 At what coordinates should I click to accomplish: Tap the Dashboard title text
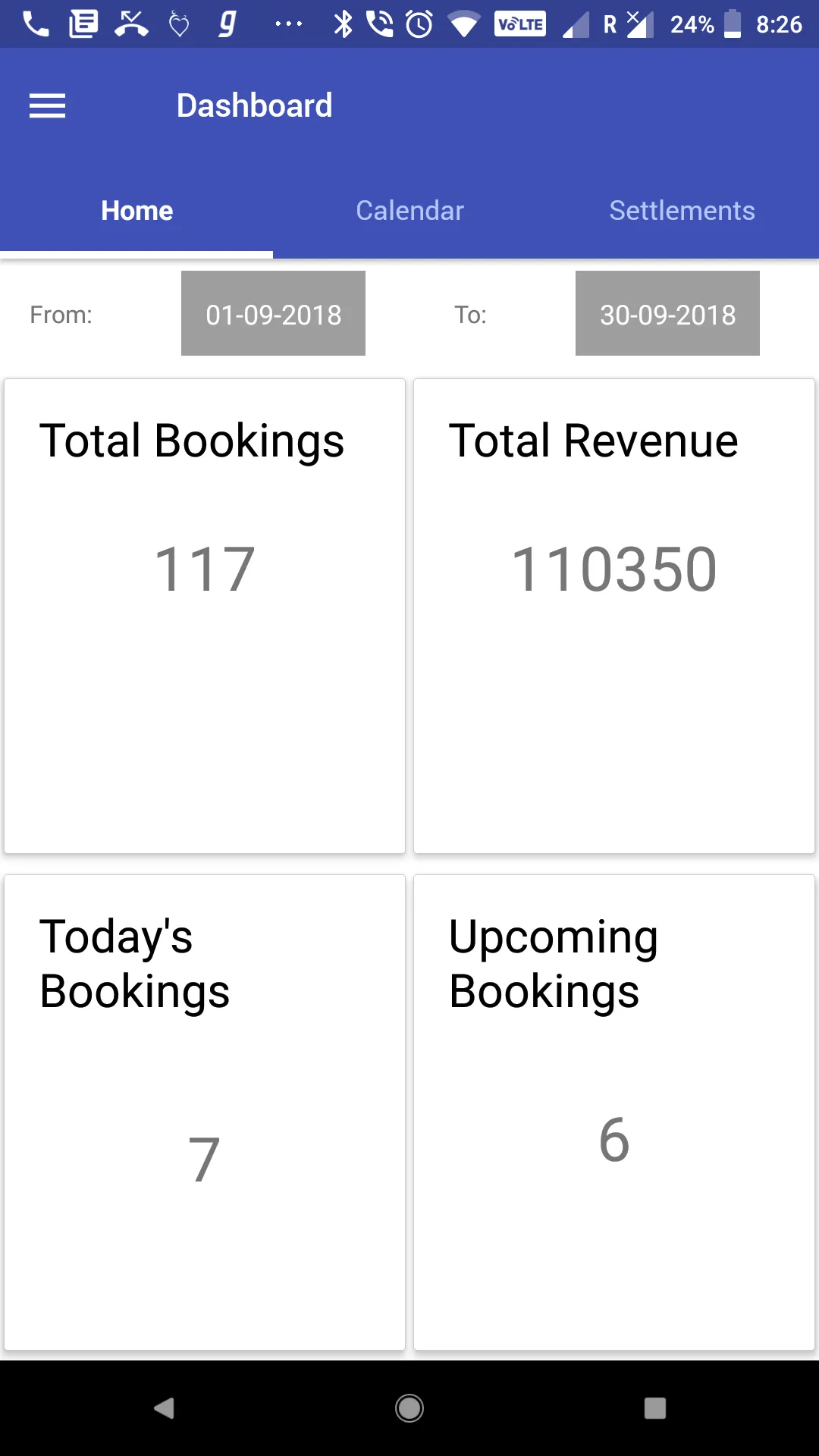[255, 105]
